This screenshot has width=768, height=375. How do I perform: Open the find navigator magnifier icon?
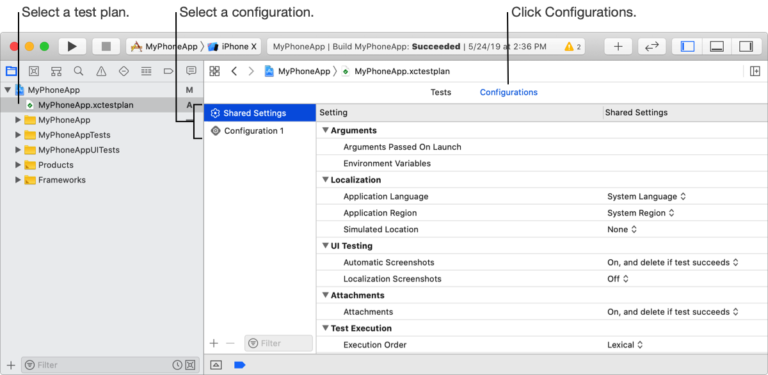point(78,71)
